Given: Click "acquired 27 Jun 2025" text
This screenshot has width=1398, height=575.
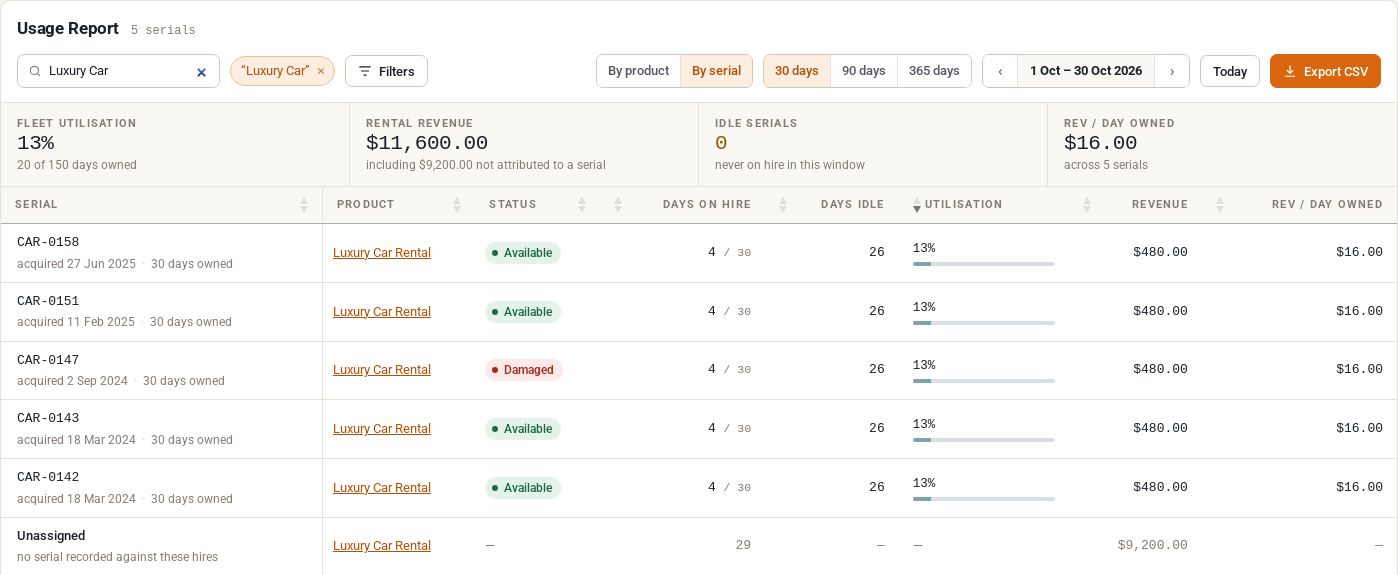Looking at the screenshot, I should coord(76,264).
